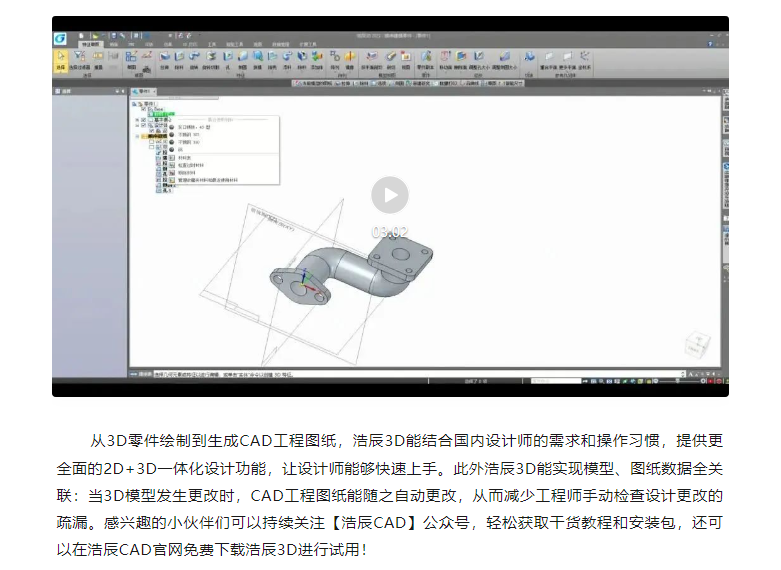Viewport: 781px width, 570px height.
Task: Click the view orientation cube in viewport
Action: 697,345
